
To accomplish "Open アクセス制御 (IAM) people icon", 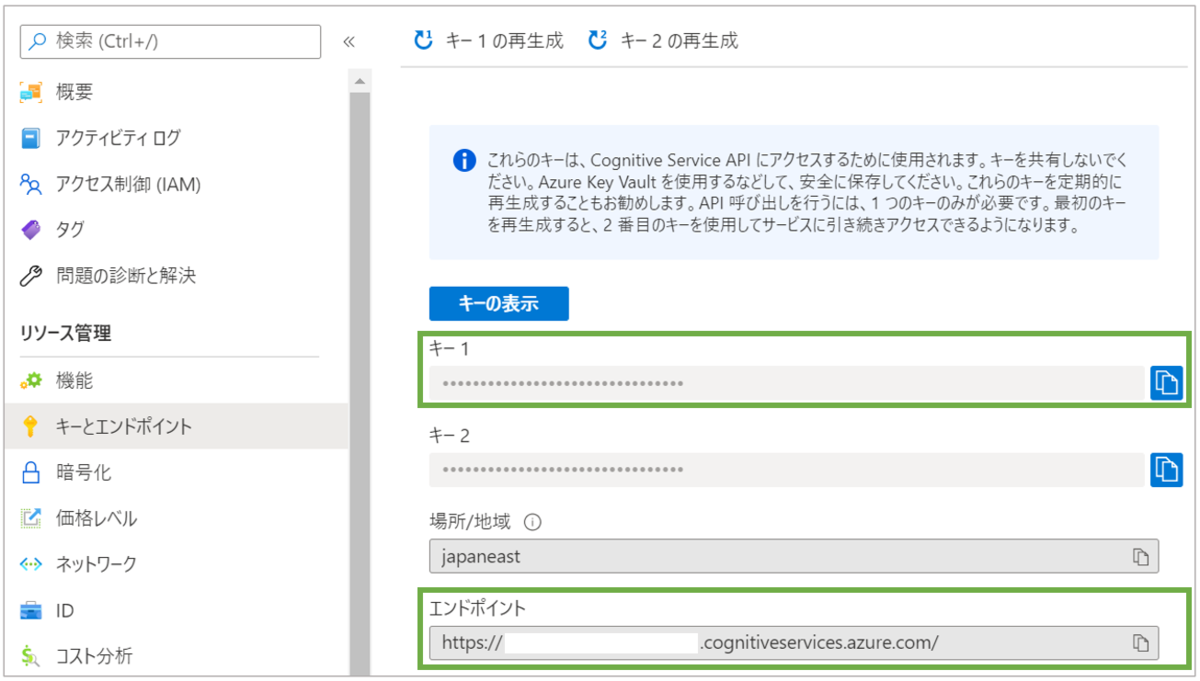I will [x=31, y=184].
